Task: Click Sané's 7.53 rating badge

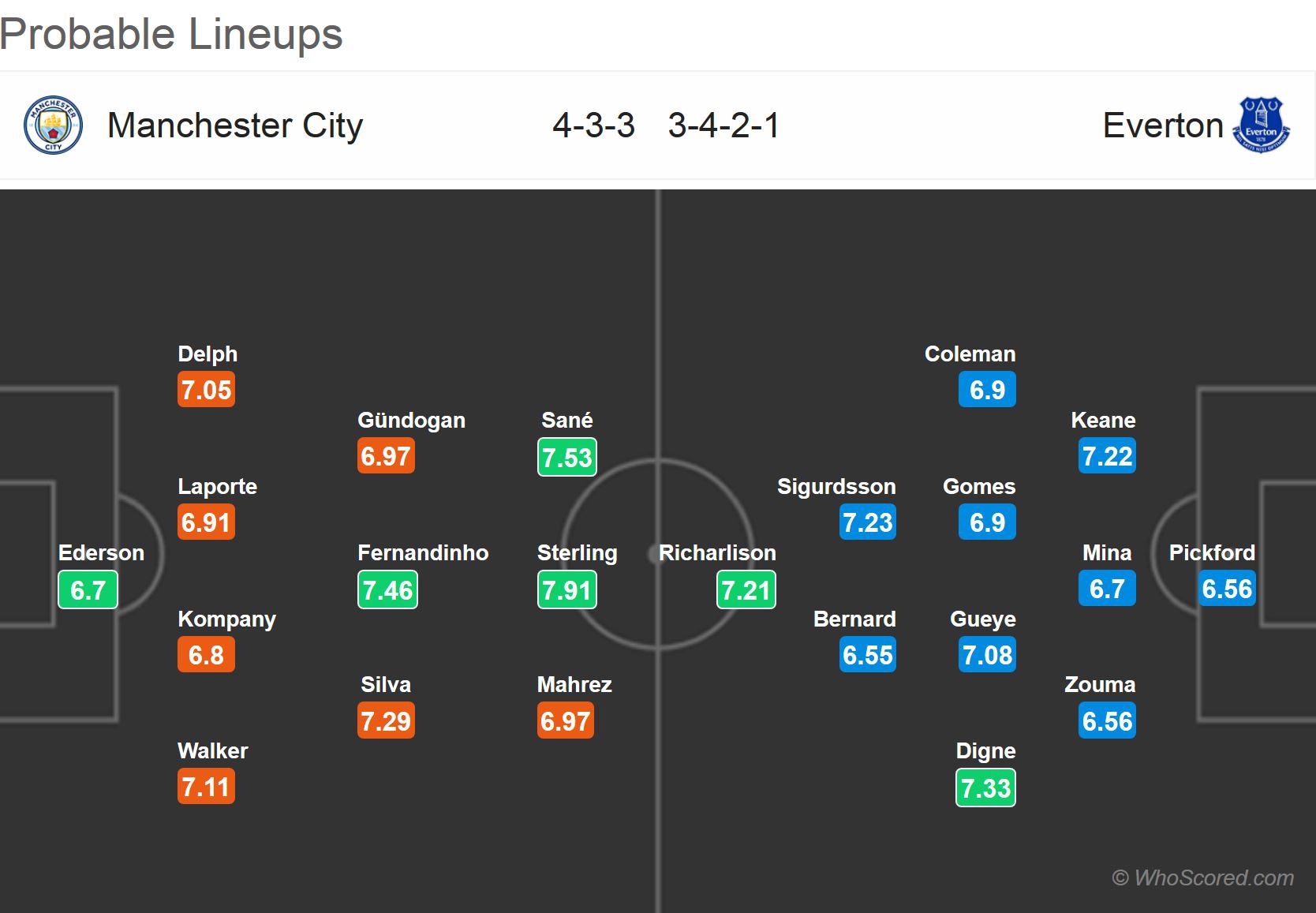Action: pyautogui.click(x=566, y=457)
